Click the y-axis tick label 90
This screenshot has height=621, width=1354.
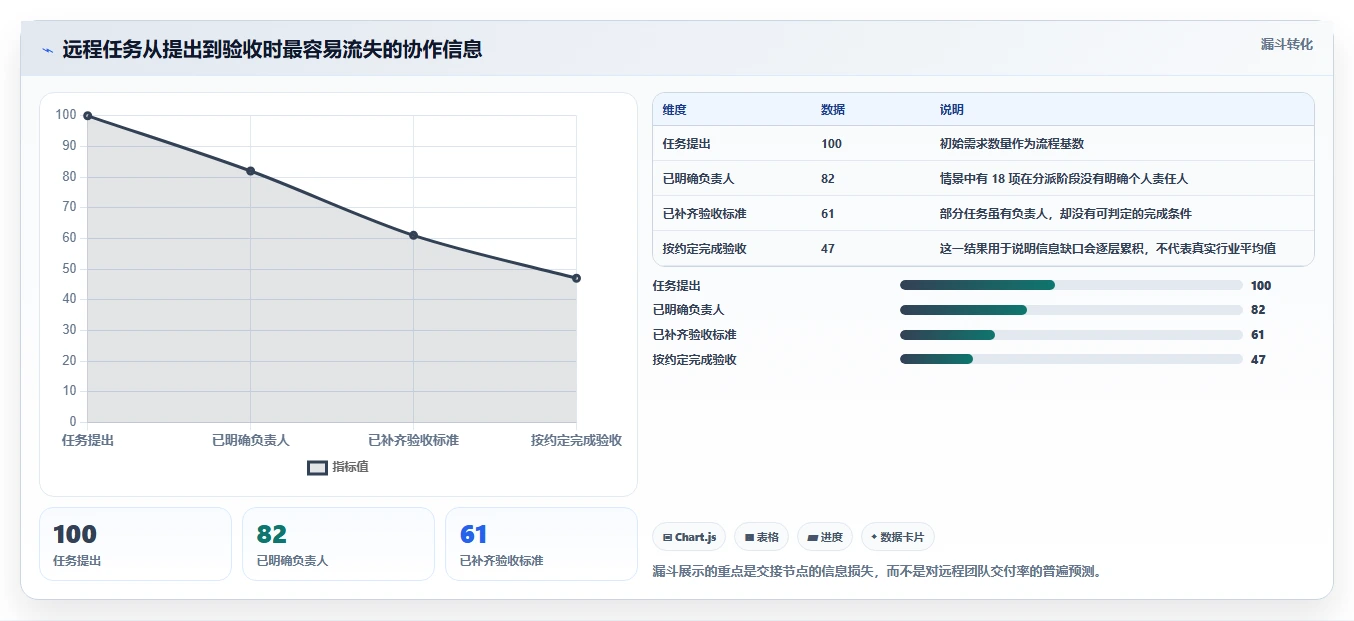click(x=69, y=146)
